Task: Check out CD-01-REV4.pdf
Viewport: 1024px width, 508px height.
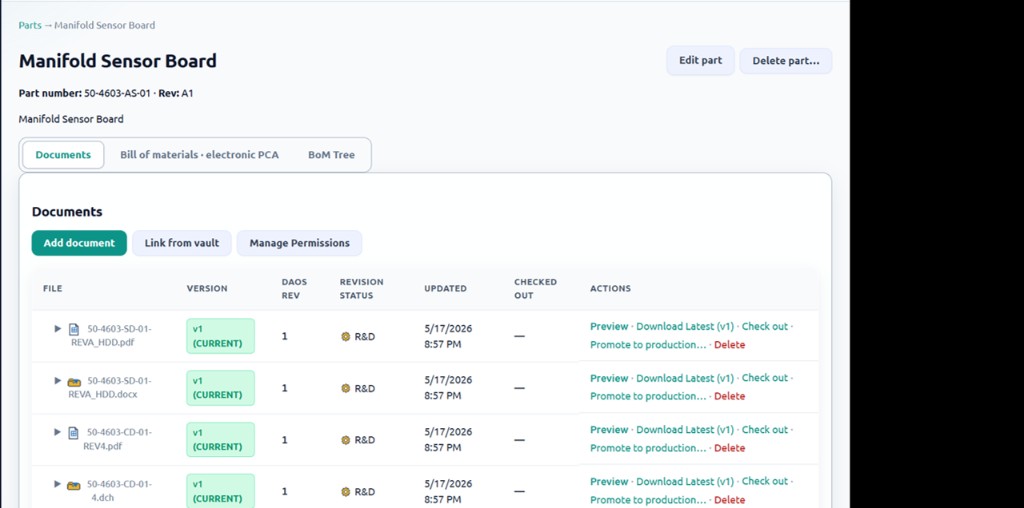Action: click(x=765, y=430)
